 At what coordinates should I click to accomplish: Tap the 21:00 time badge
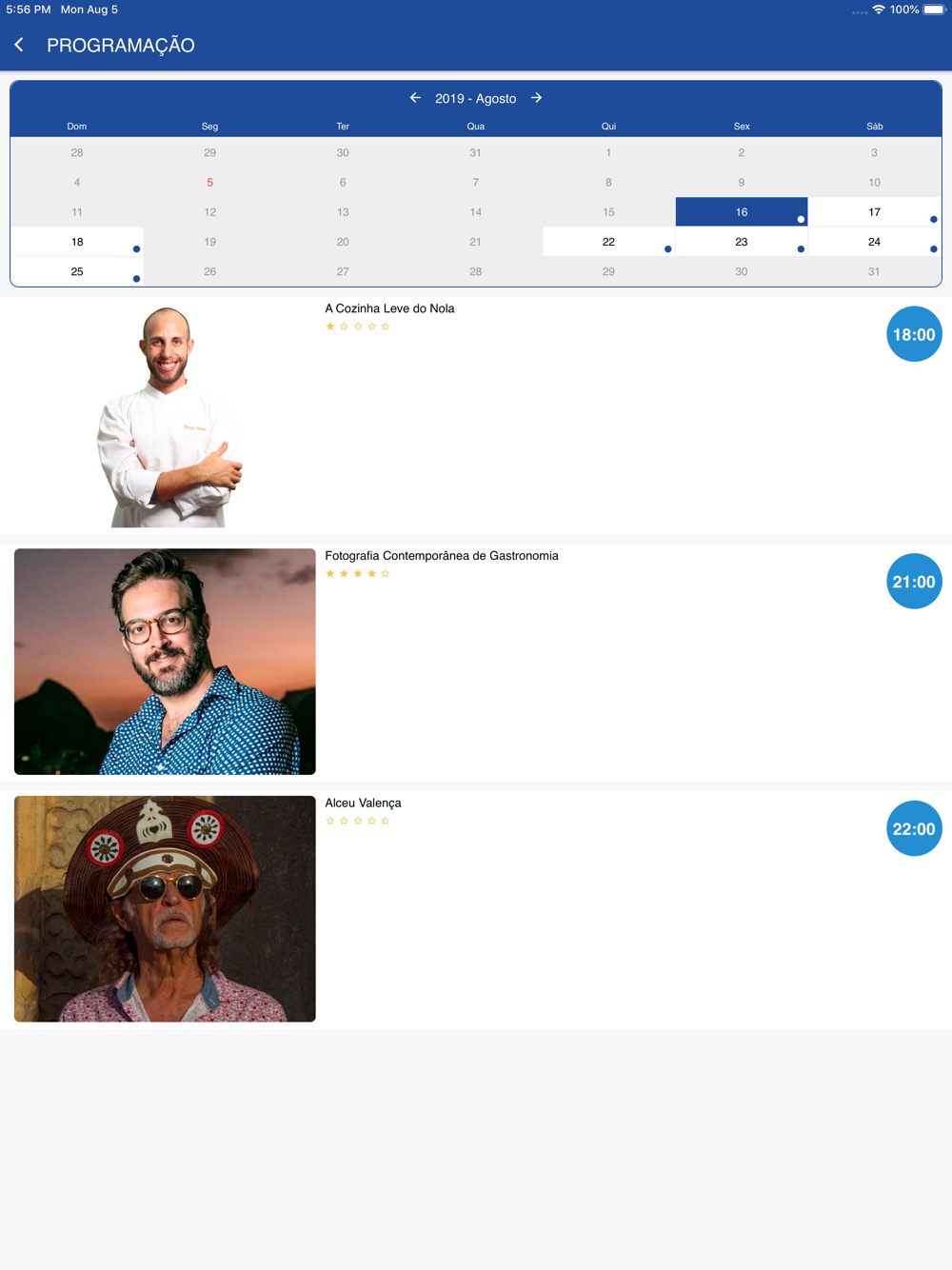[x=914, y=582]
